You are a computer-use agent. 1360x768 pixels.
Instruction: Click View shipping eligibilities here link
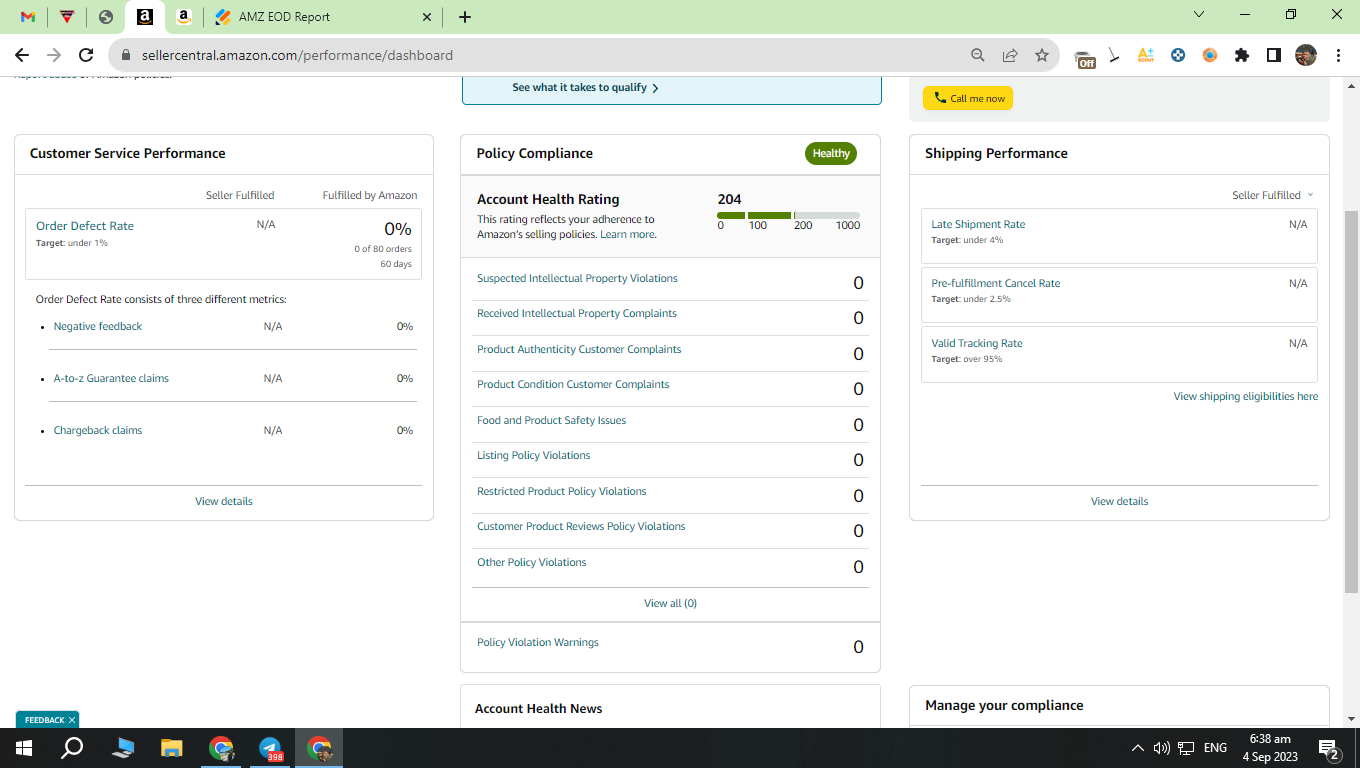(1246, 396)
